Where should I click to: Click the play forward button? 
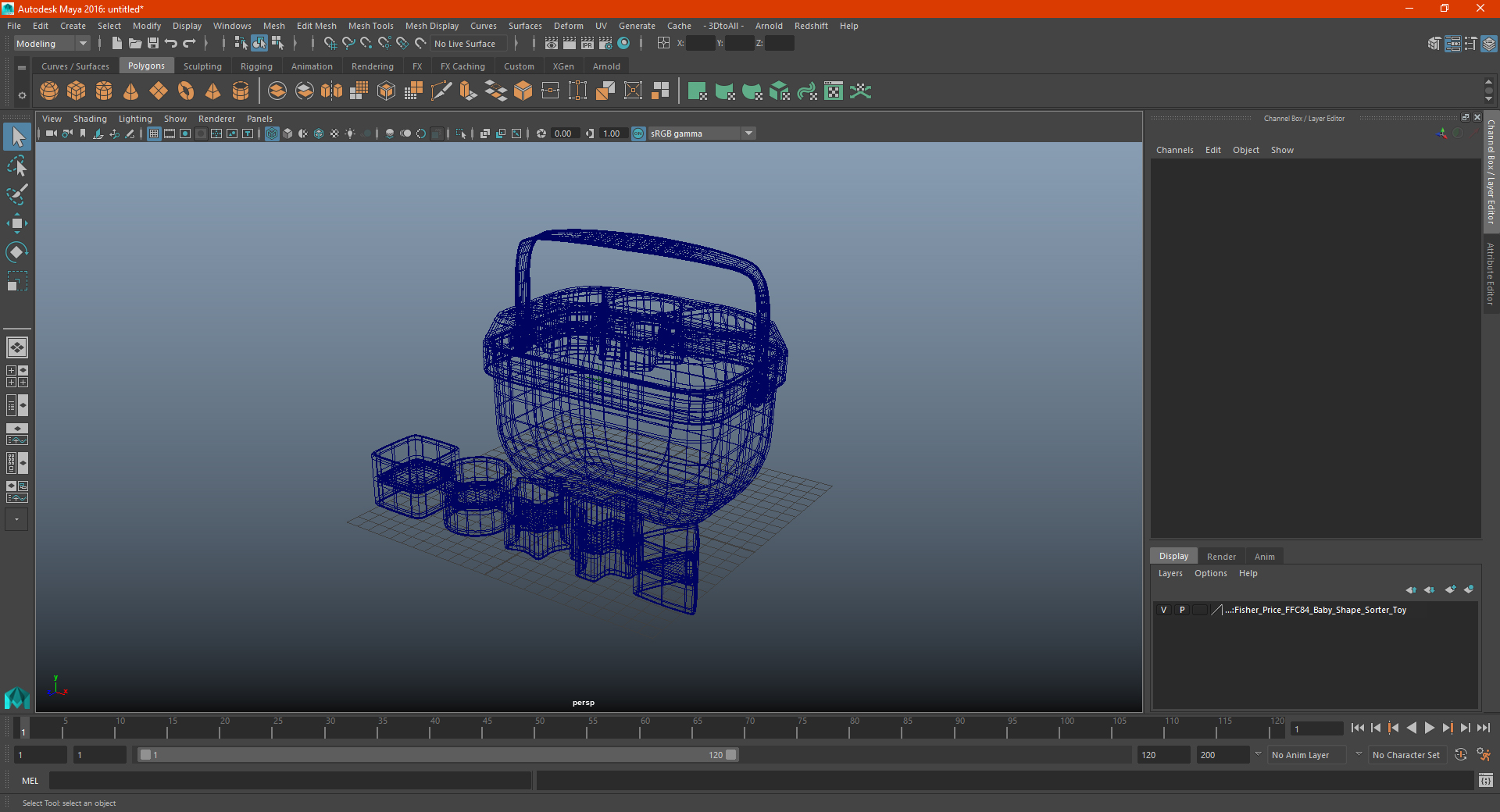(1429, 728)
